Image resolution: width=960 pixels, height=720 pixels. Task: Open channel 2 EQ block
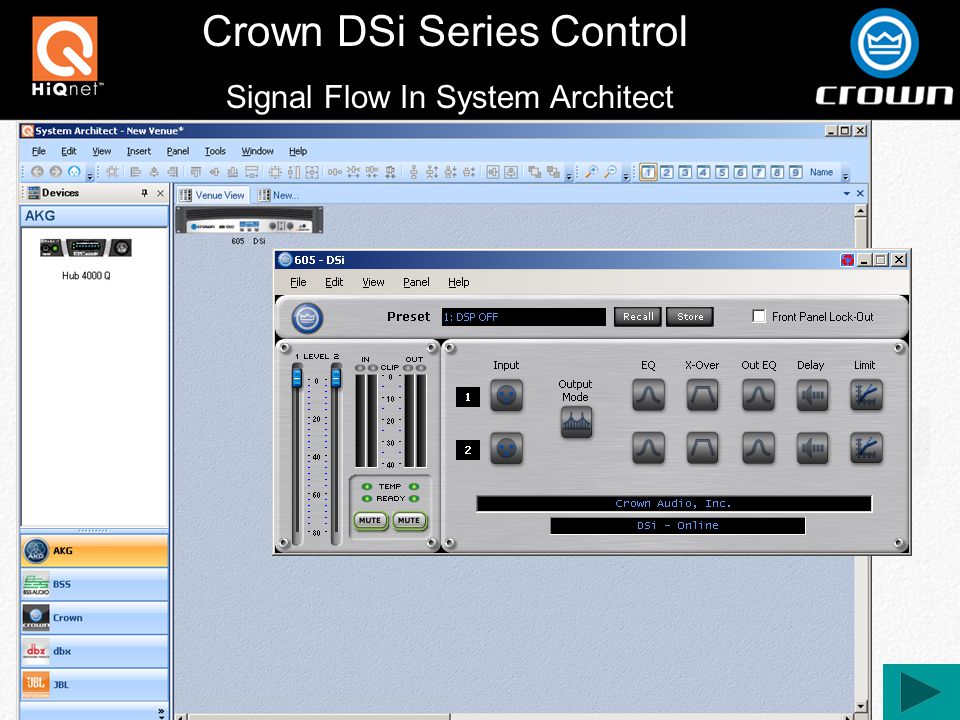click(x=648, y=449)
